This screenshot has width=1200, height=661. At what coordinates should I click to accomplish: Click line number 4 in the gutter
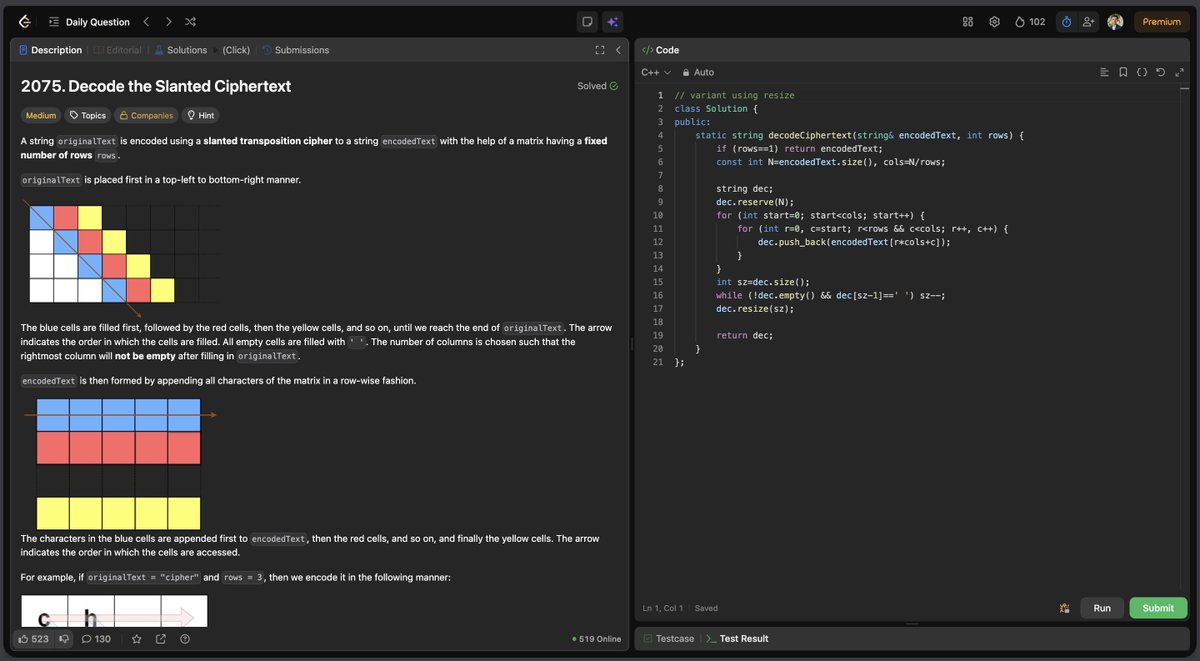pos(660,135)
